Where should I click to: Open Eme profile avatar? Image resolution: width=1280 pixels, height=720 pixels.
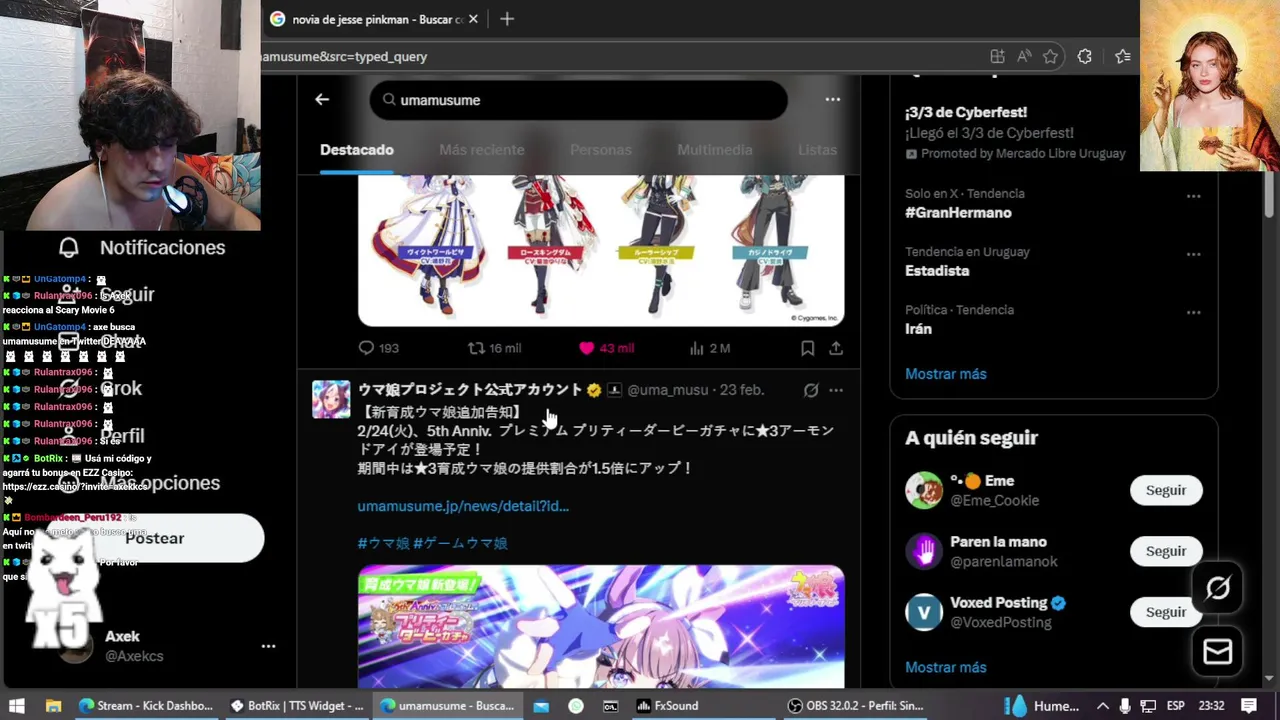tap(924, 490)
